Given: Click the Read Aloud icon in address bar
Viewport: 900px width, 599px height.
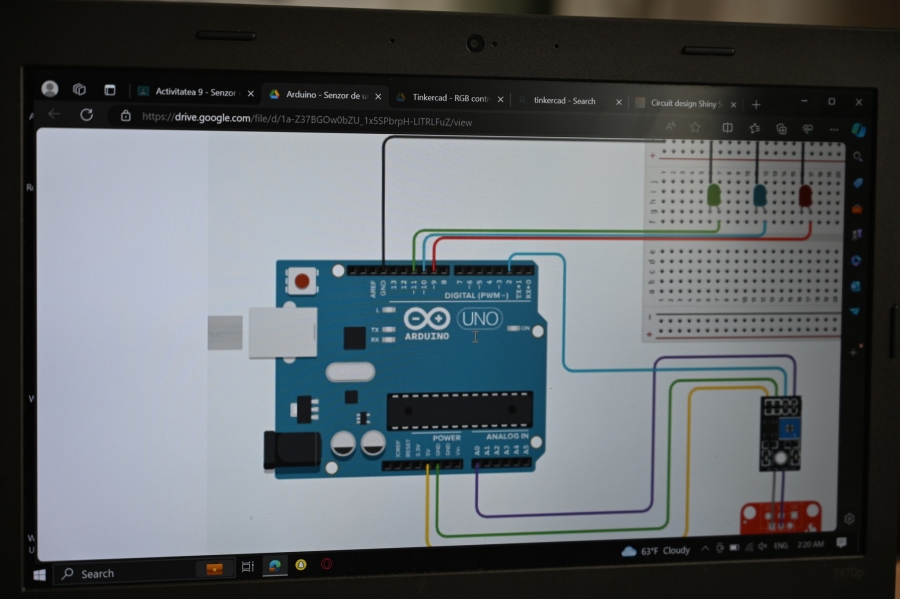Looking at the screenshot, I should point(670,126).
